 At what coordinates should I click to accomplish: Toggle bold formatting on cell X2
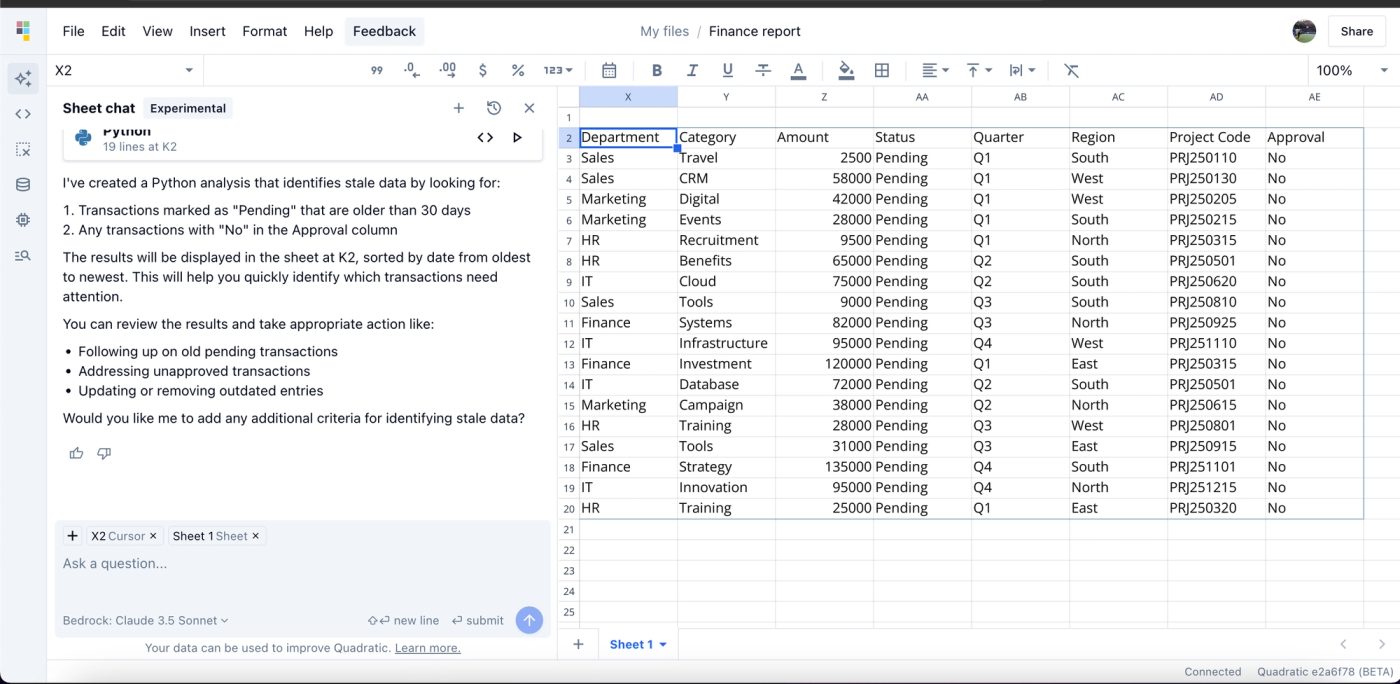[x=656, y=70]
